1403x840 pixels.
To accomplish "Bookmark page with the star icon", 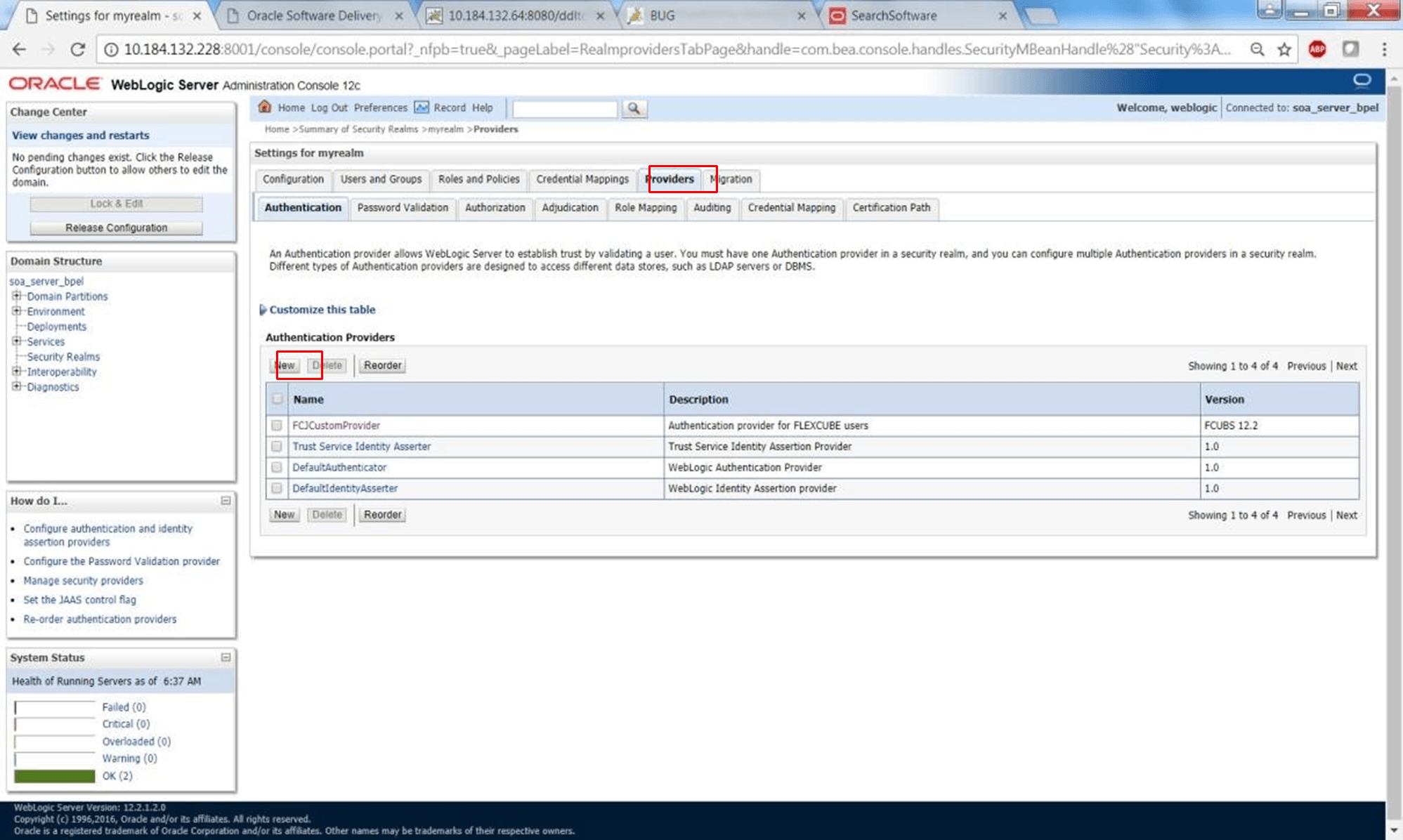I will tap(1284, 49).
